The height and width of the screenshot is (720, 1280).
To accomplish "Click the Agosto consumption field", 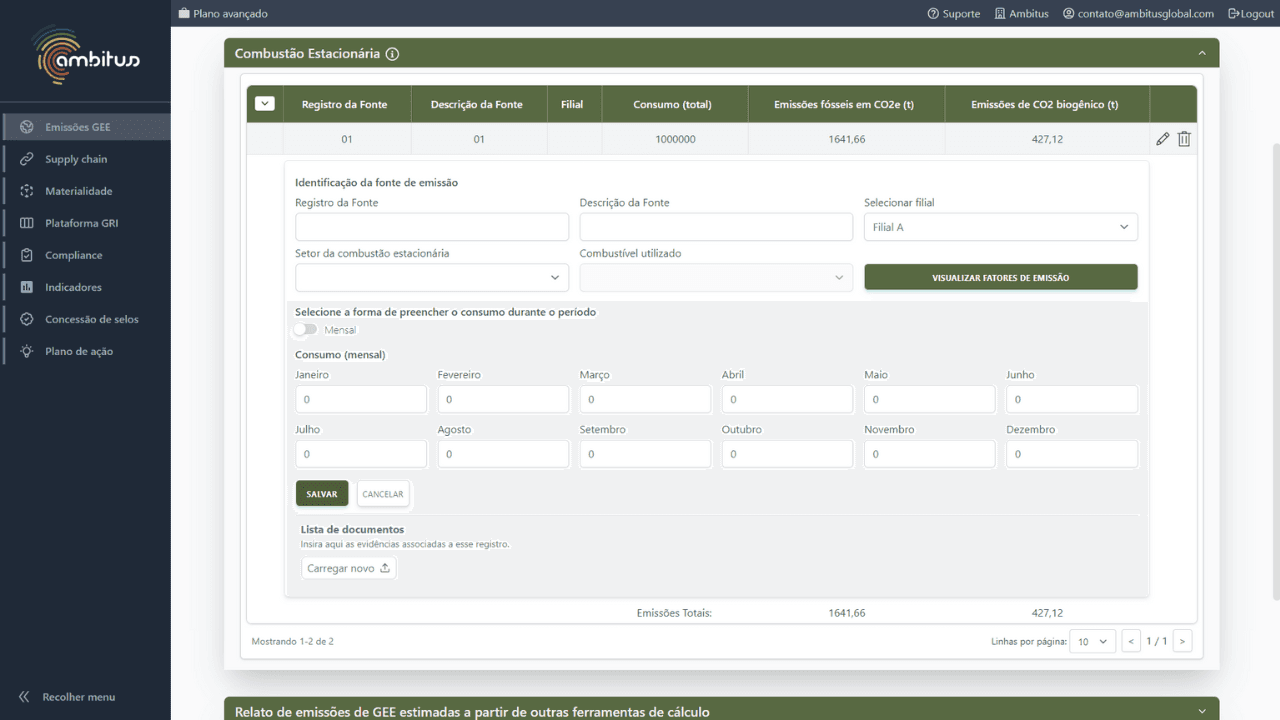I will pos(503,454).
